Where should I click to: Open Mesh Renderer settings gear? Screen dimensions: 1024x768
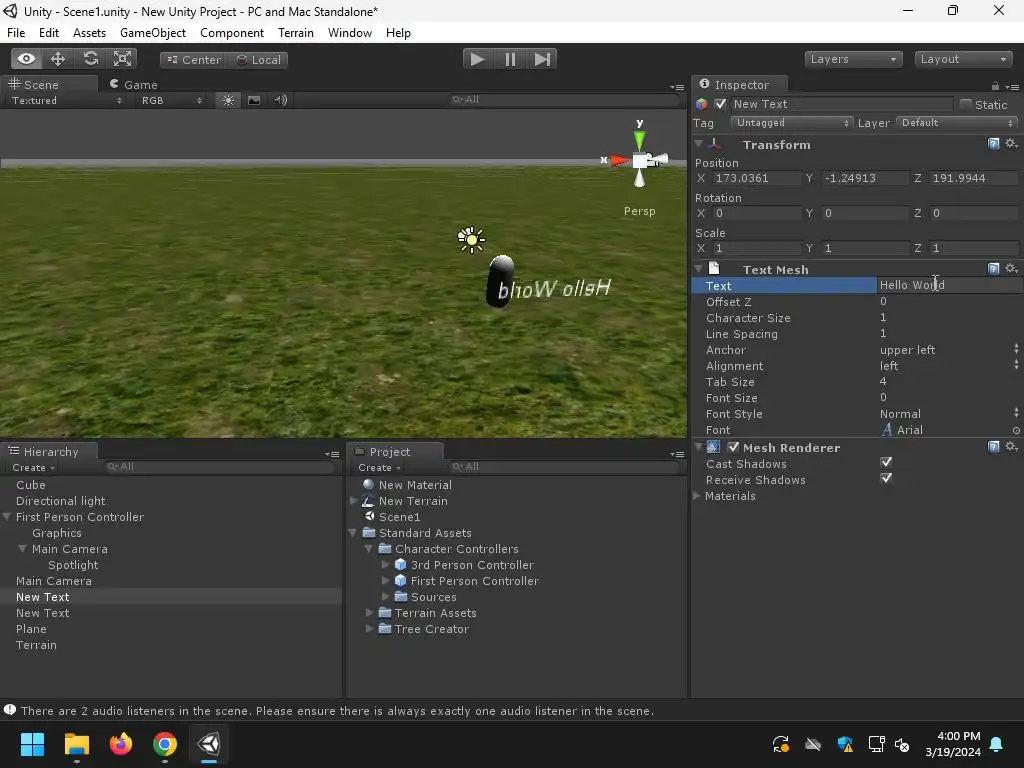pyautogui.click(x=1011, y=447)
